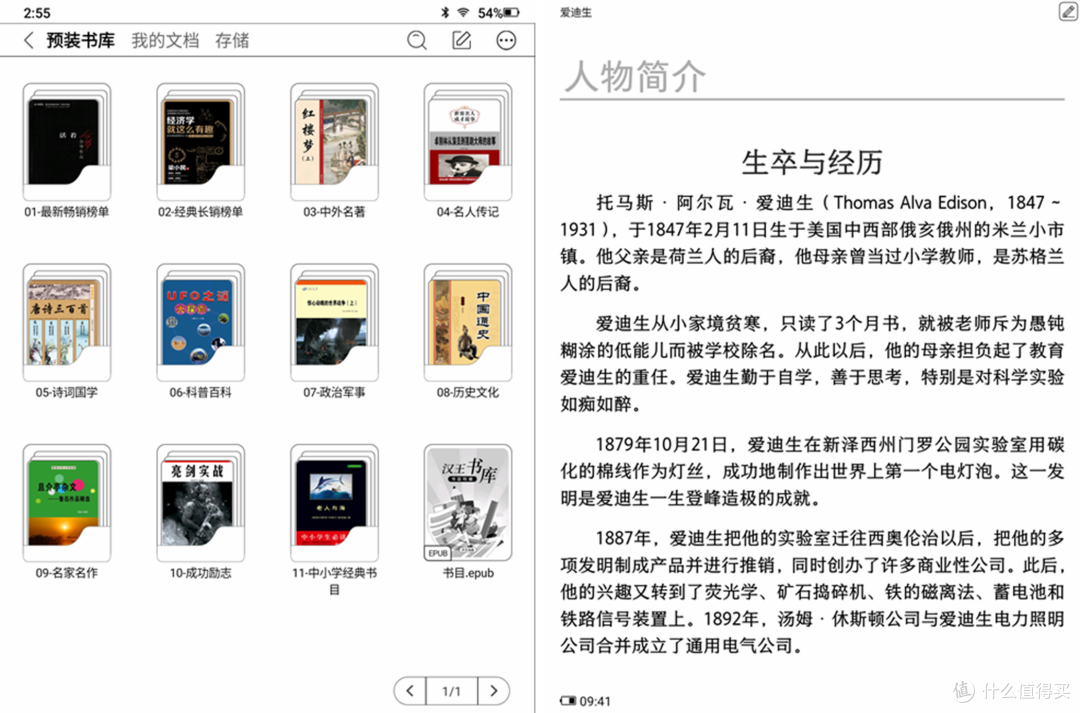Switch to the 预装书库 tab
Image resolution: width=1080 pixels, height=713 pixels.
click(x=81, y=41)
